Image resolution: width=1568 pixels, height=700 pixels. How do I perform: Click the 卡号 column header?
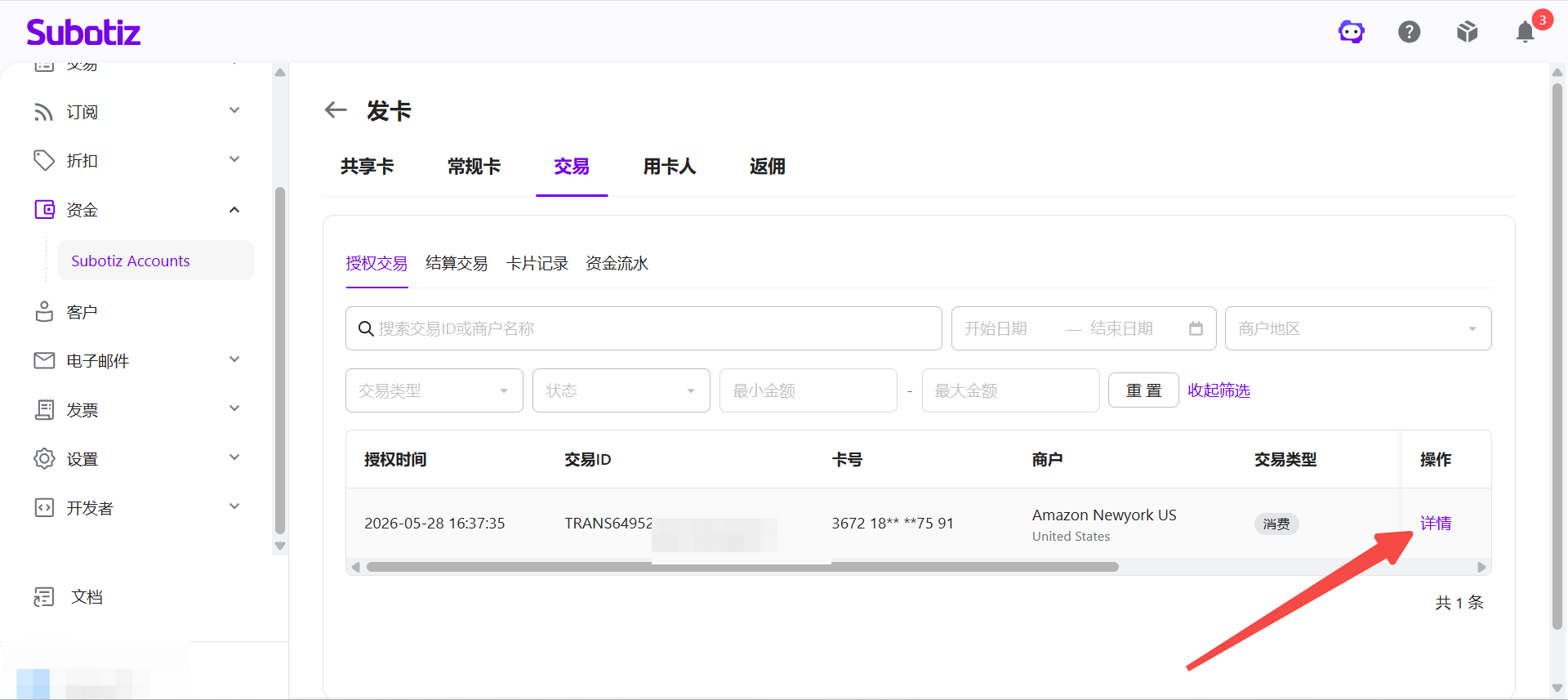[847, 459]
